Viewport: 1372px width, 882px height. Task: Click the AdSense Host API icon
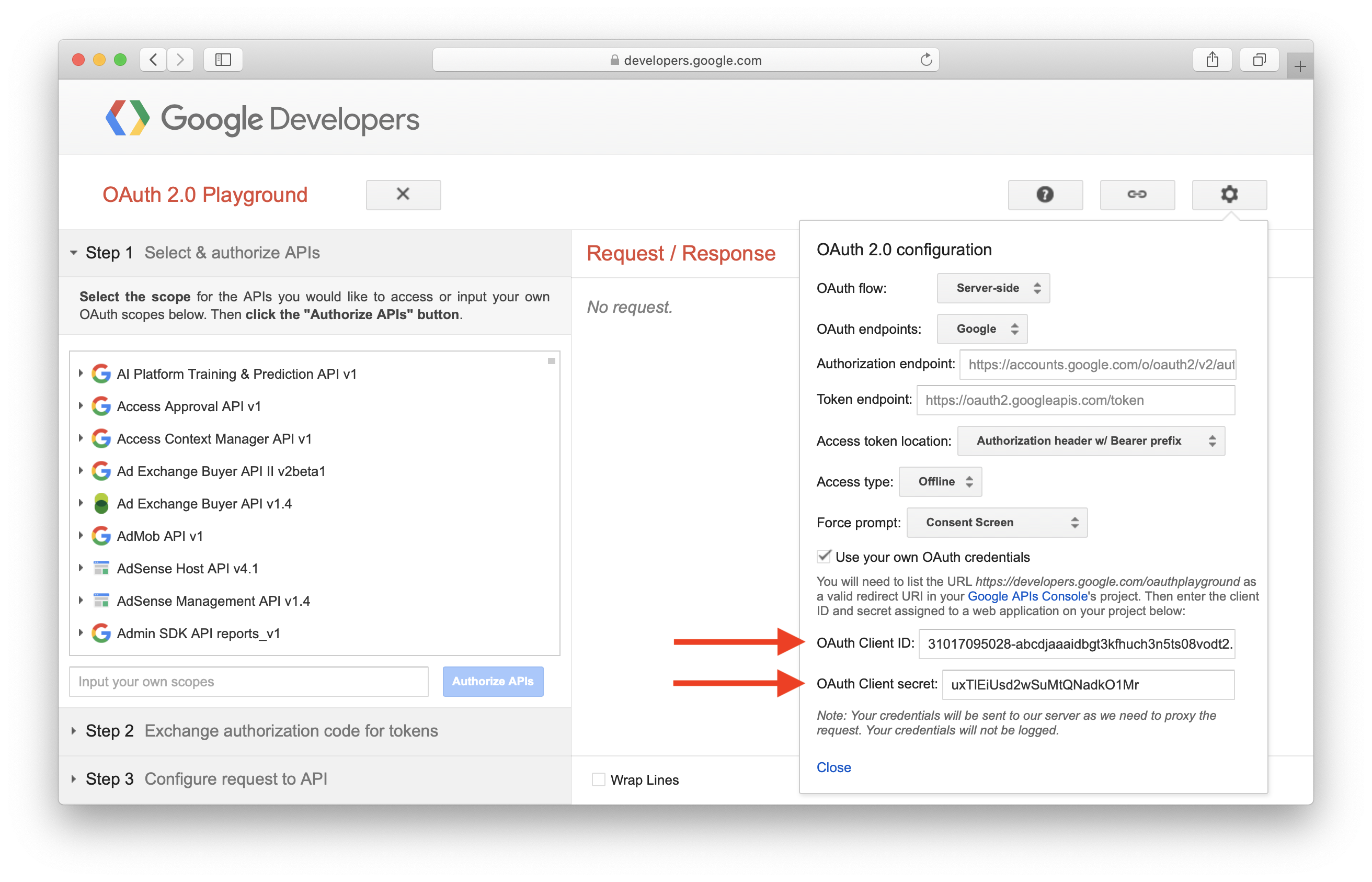pos(101,569)
